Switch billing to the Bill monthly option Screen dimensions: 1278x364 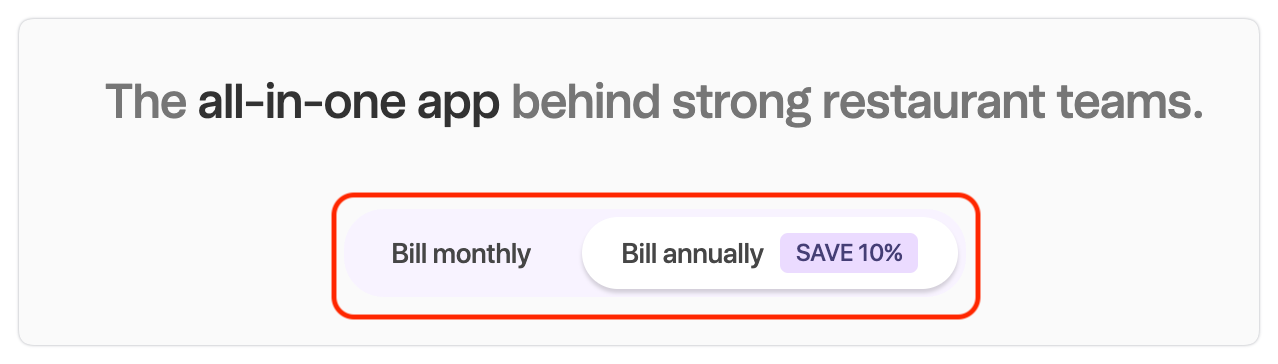pyautogui.click(x=461, y=254)
